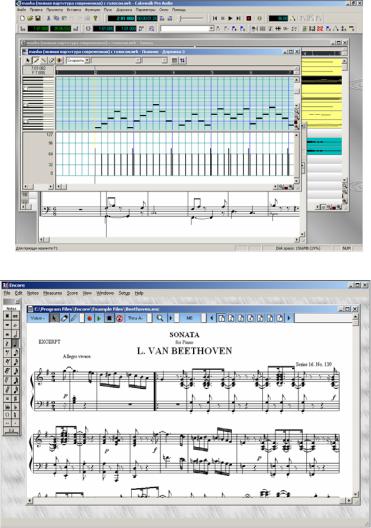This screenshot has height=528, width=371.
Task: Save the Cakewalk project with floppy icon
Action: [x=37, y=18]
